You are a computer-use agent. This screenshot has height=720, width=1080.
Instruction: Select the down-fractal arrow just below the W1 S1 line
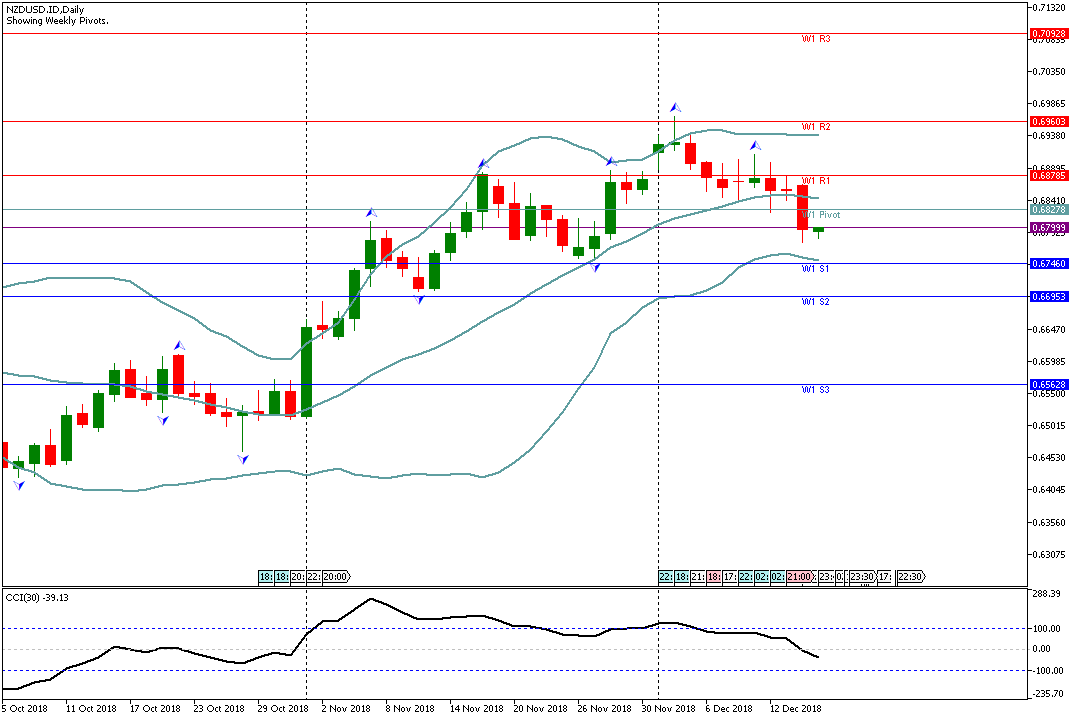[594, 267]
